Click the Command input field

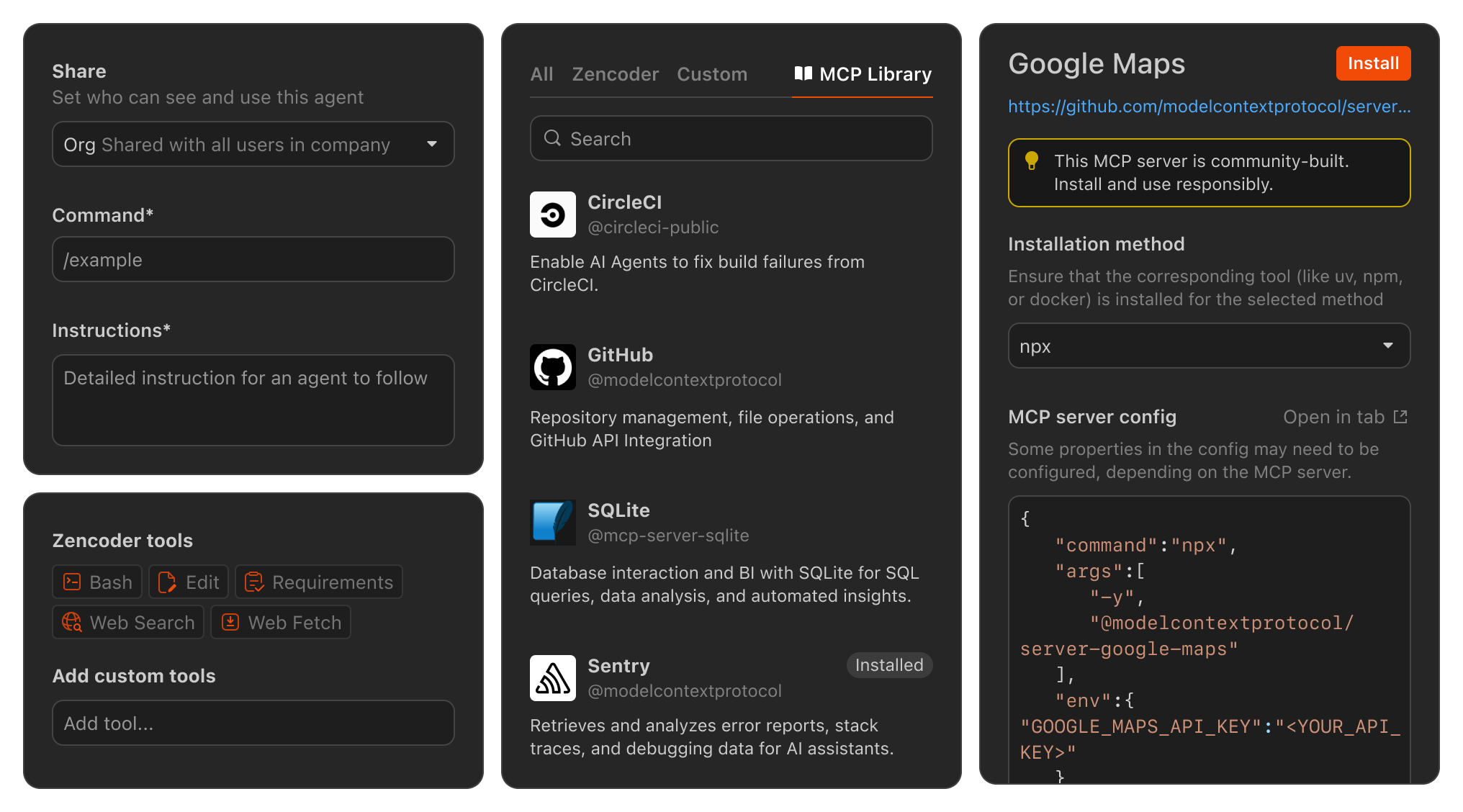tap(253, 259)
